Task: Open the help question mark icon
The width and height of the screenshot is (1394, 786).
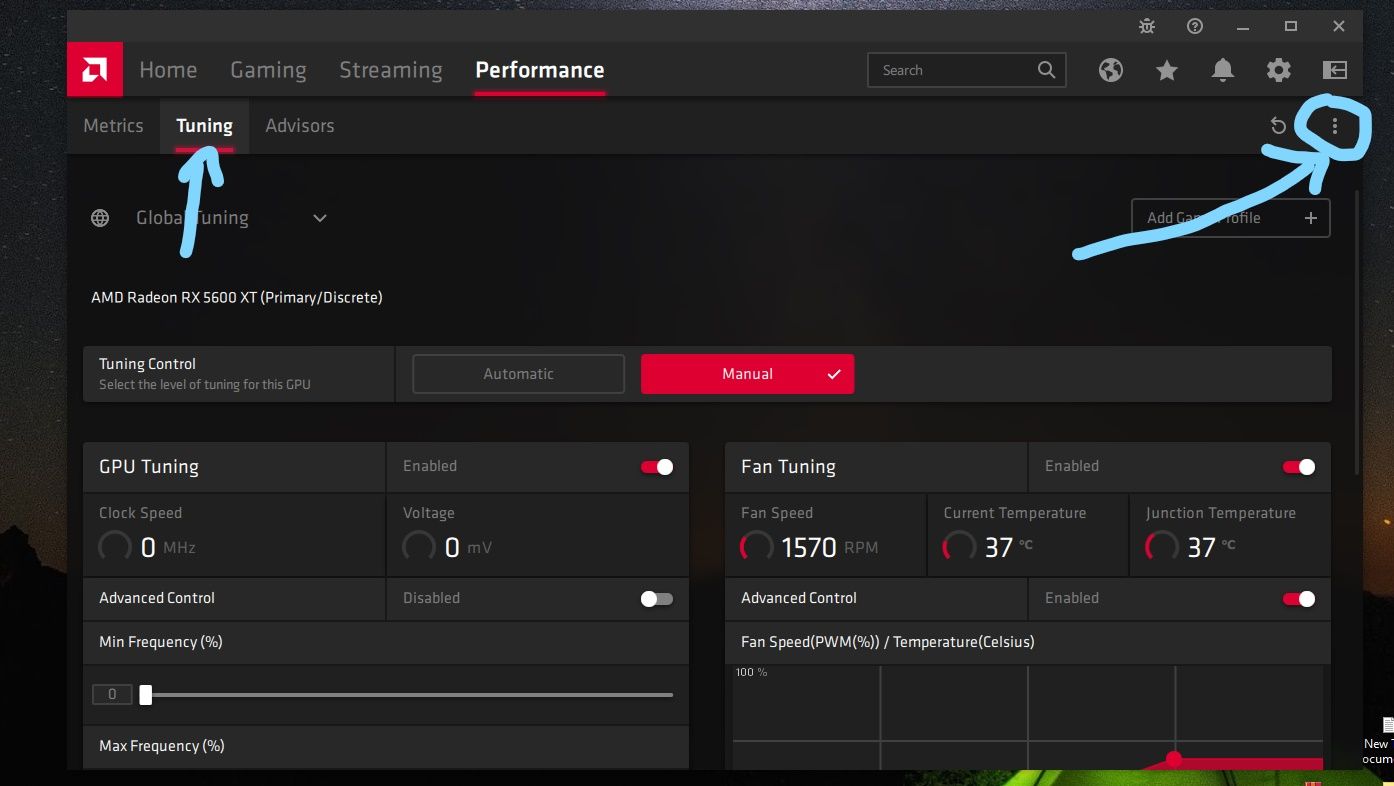Action: [x=1195, y=27]
